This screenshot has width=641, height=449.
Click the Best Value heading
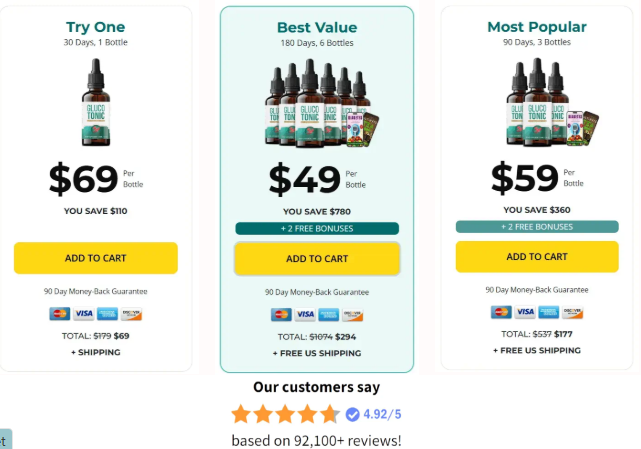click(x=316, y=27)
